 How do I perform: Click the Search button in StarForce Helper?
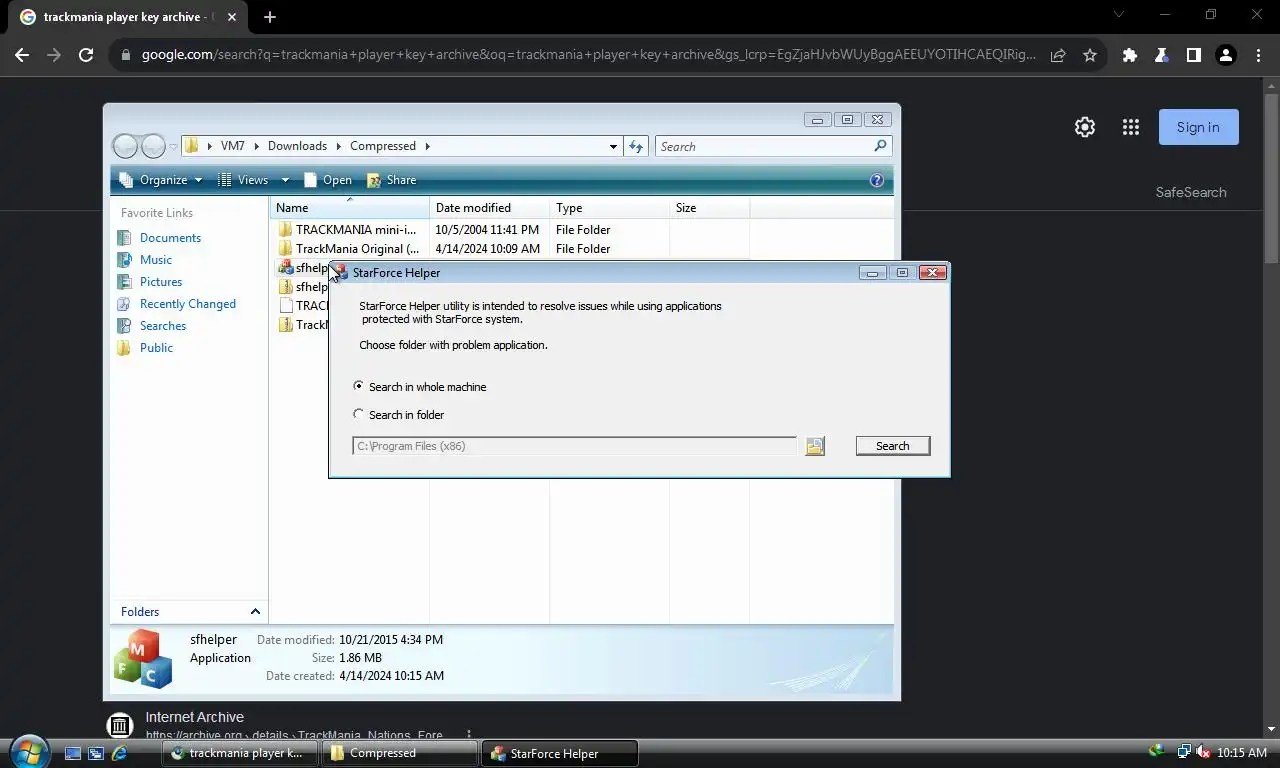click(893, 446)
